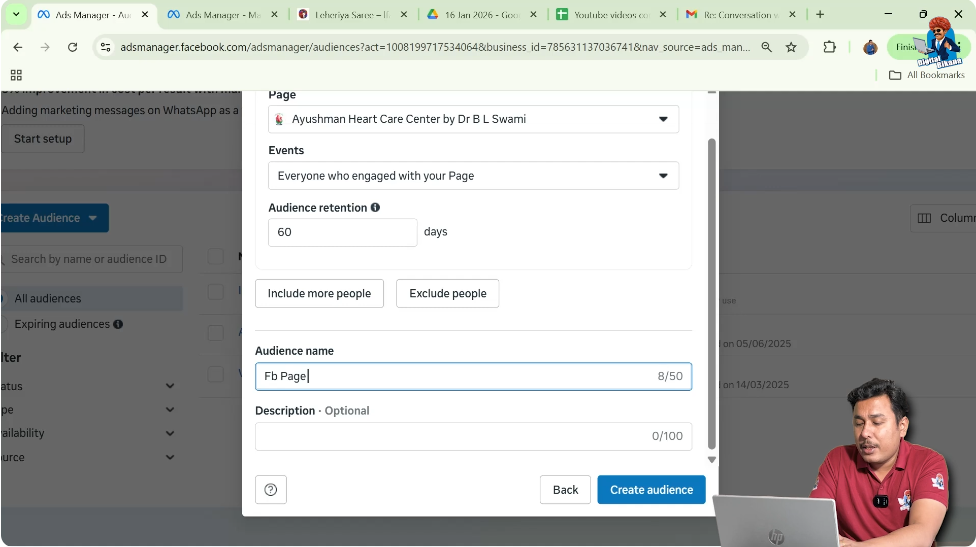Click the address bar URL
The image size is (976, 547).
[x=434, y=47]
